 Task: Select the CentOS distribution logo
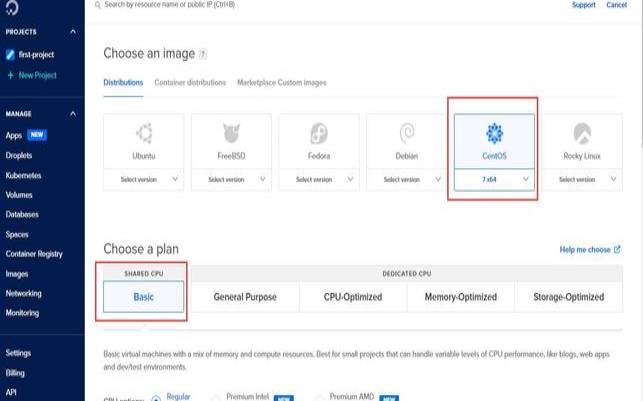click(495, 134)
